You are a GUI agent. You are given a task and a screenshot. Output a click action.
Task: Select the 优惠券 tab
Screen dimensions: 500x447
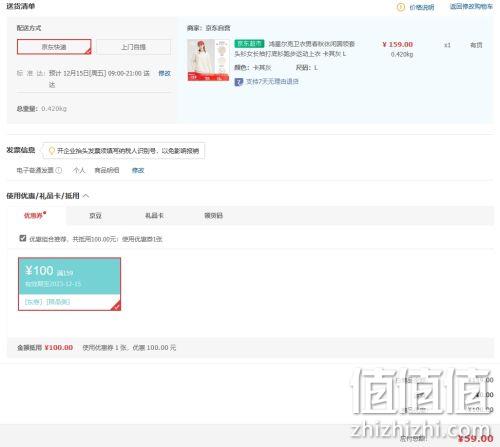35,215
